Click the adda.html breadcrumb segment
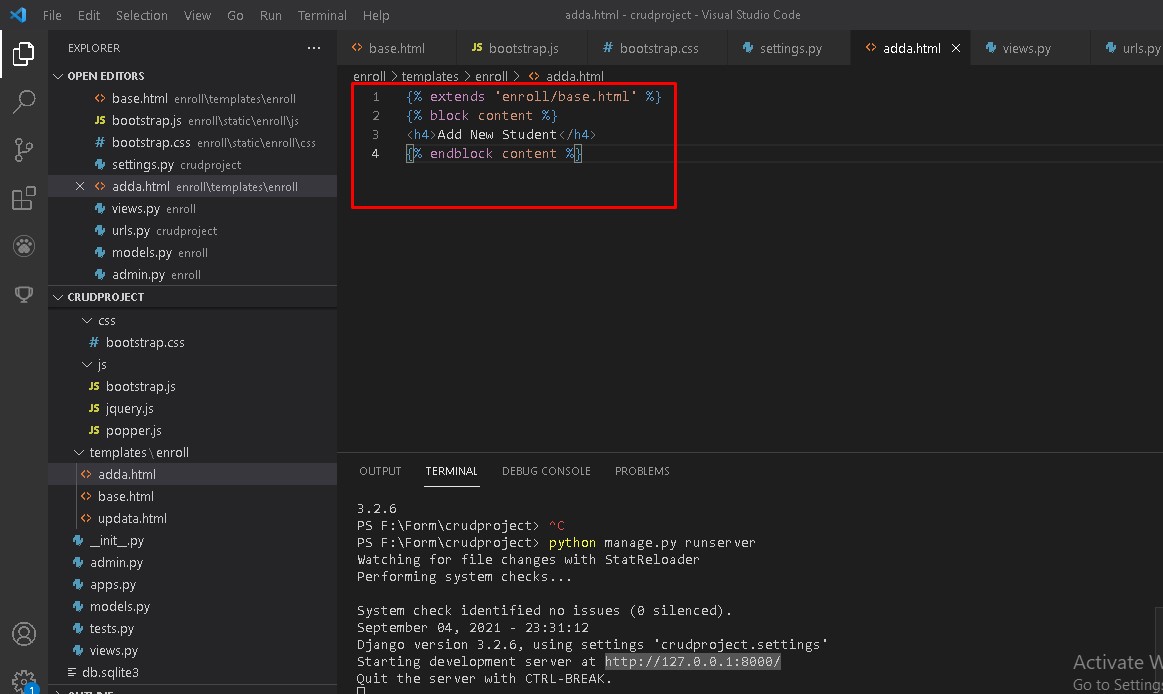Image resolution: width=1163 pixels, height=694 pixels. 567,76
